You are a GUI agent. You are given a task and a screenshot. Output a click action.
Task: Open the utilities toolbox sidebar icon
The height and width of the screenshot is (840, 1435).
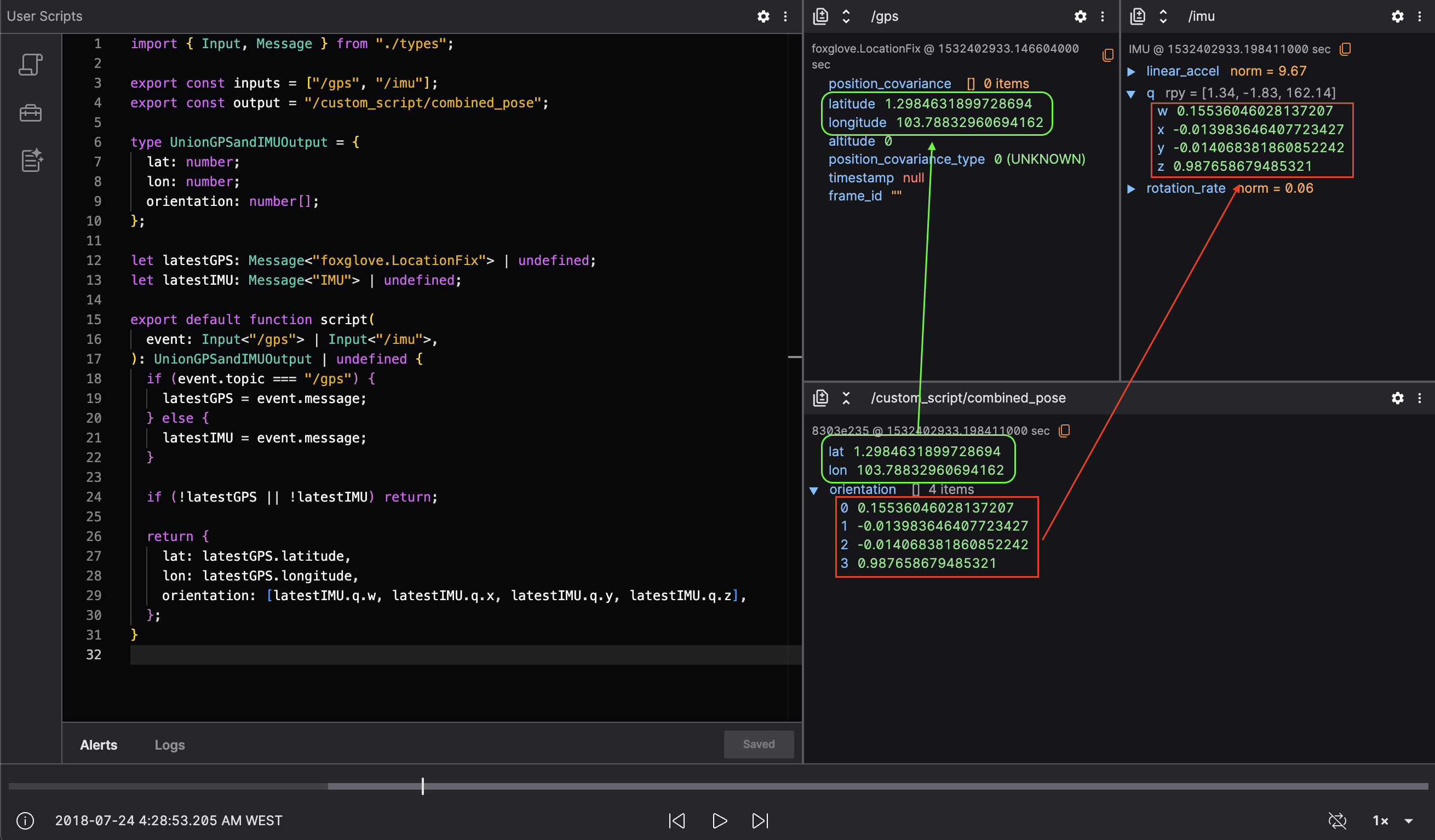point(30,113)
